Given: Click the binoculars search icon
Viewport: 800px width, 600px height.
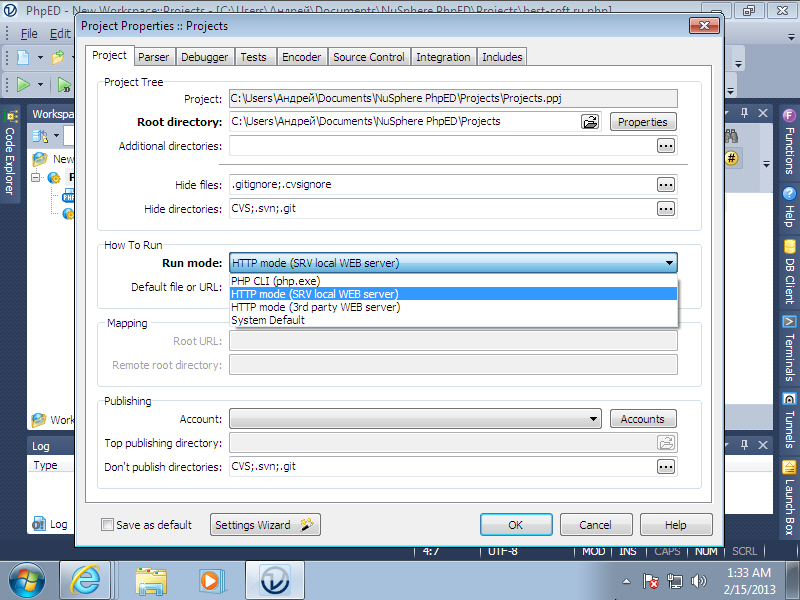Looking at the screenshot, I should [732, 136].
